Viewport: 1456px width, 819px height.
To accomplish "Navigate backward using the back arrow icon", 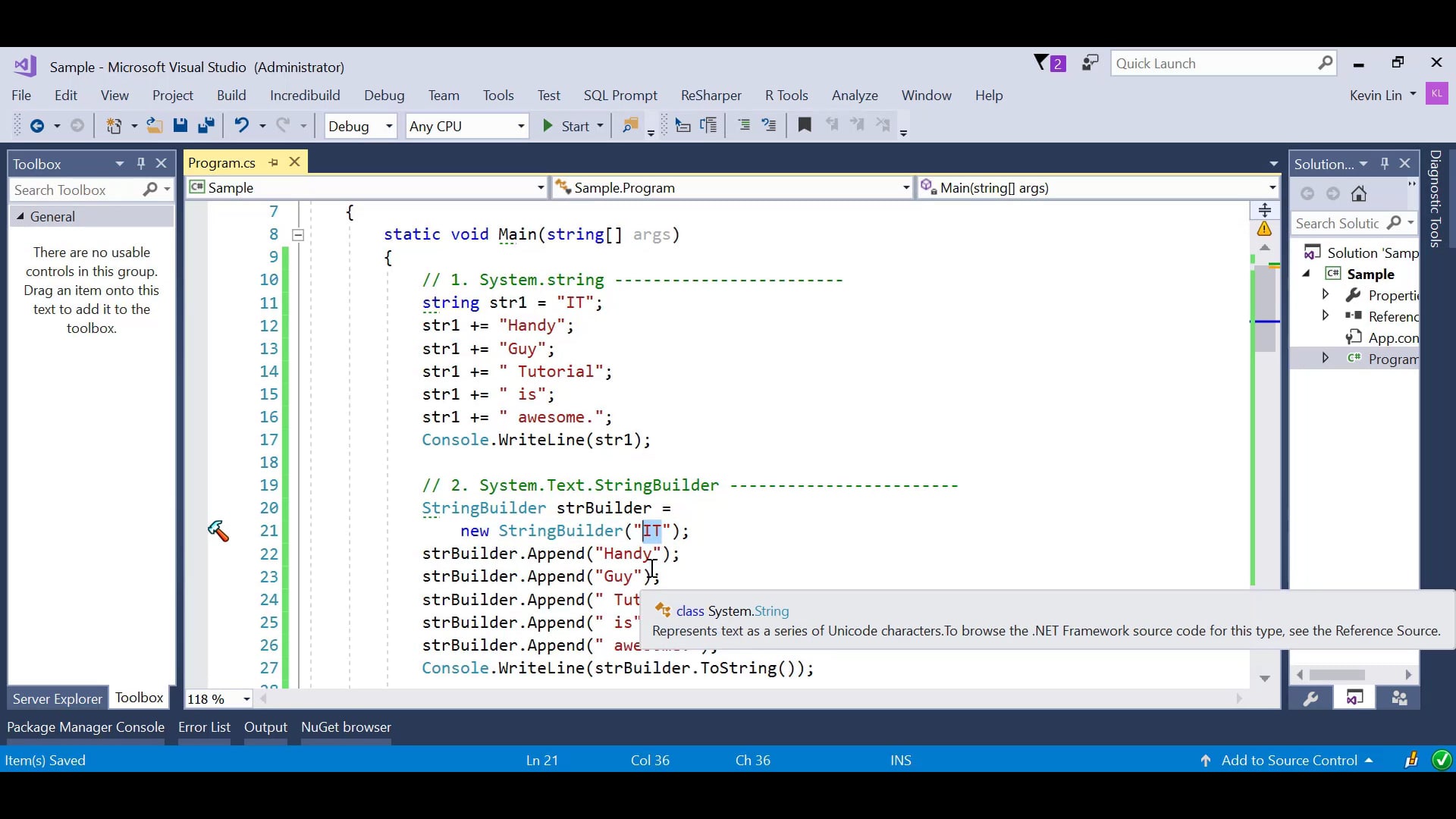I will 36,126.
